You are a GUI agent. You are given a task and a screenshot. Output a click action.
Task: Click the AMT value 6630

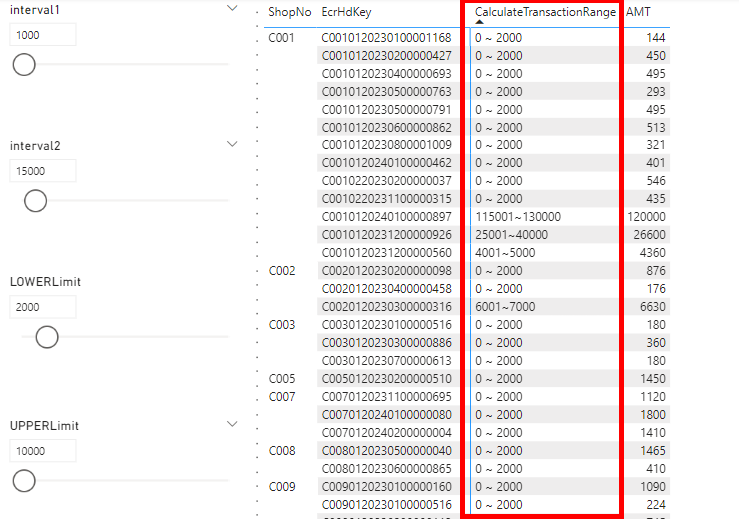tap(653, 306)
